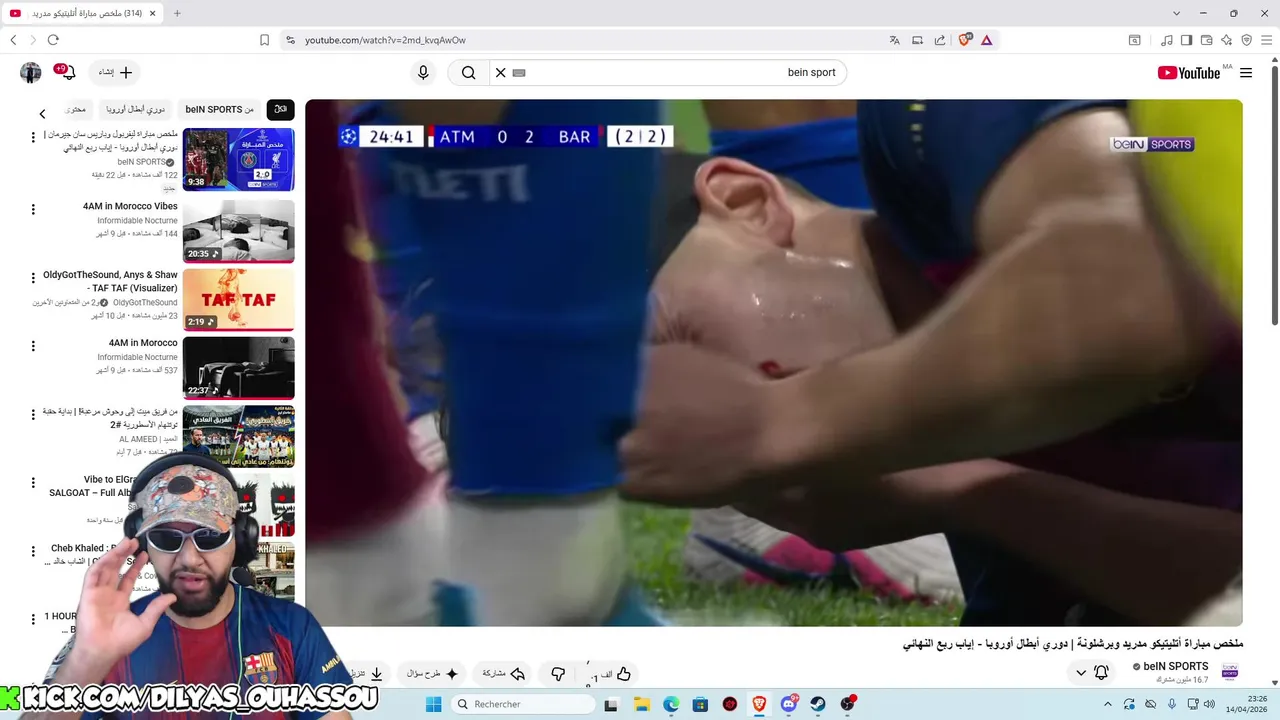Open File Explorer from the taskbar
This screenshot has height=720, width=1280.
coord(641,704)
